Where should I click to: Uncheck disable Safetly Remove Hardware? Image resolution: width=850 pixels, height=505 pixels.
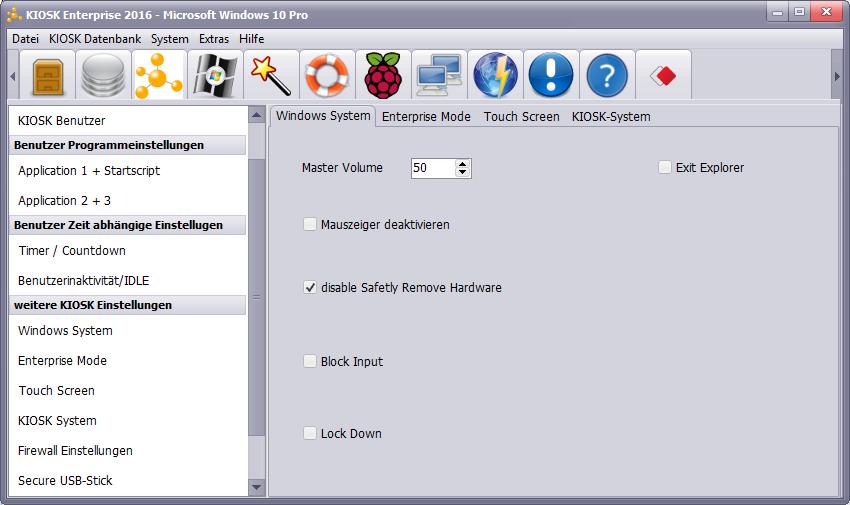pos(310,287)
